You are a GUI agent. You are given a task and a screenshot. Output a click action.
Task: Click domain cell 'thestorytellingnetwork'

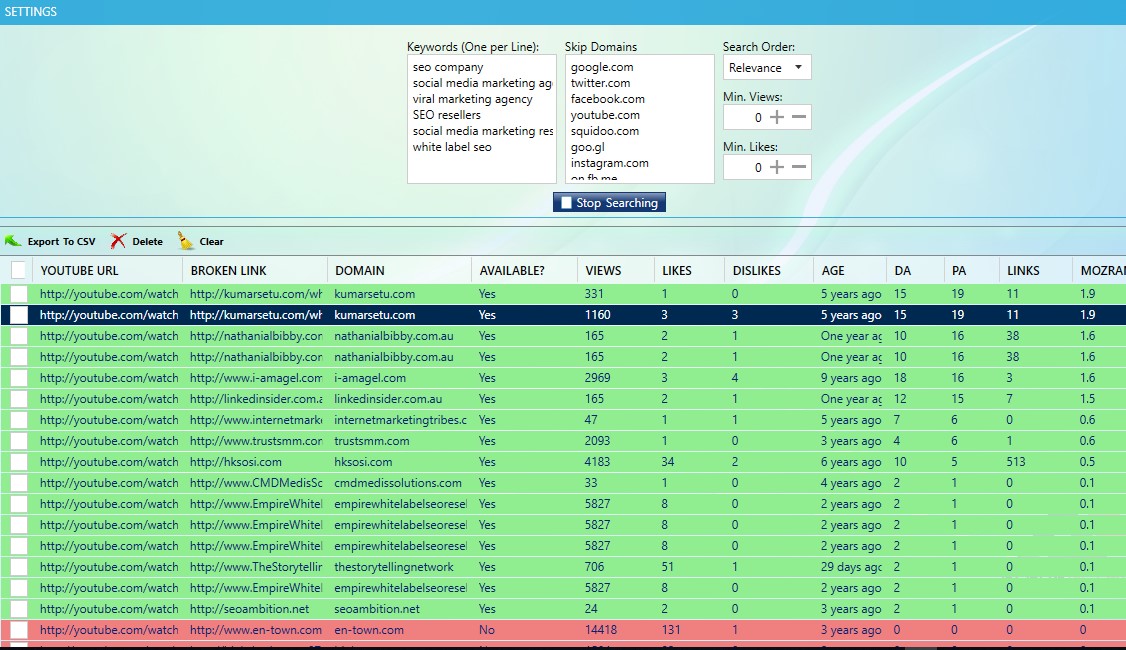coord(394,567)
